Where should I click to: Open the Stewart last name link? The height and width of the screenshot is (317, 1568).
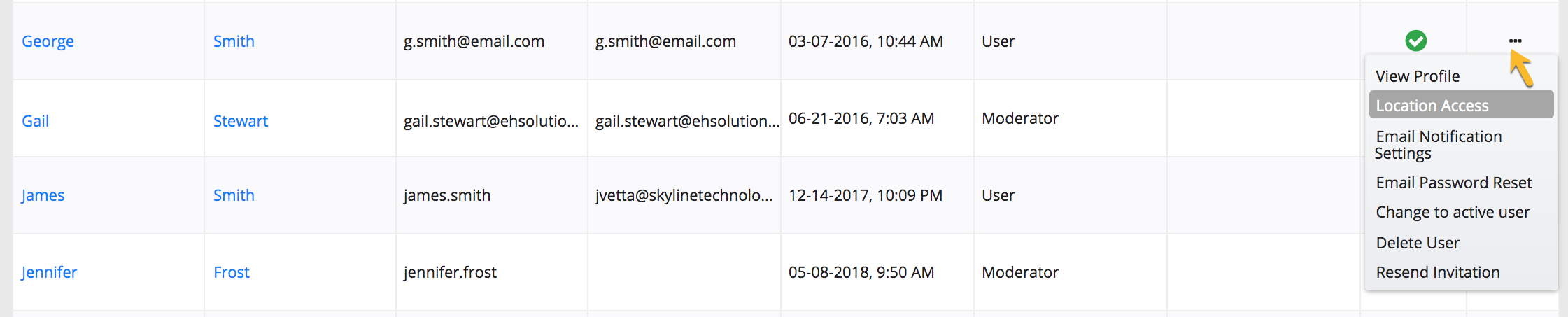[x=240, y=121]
